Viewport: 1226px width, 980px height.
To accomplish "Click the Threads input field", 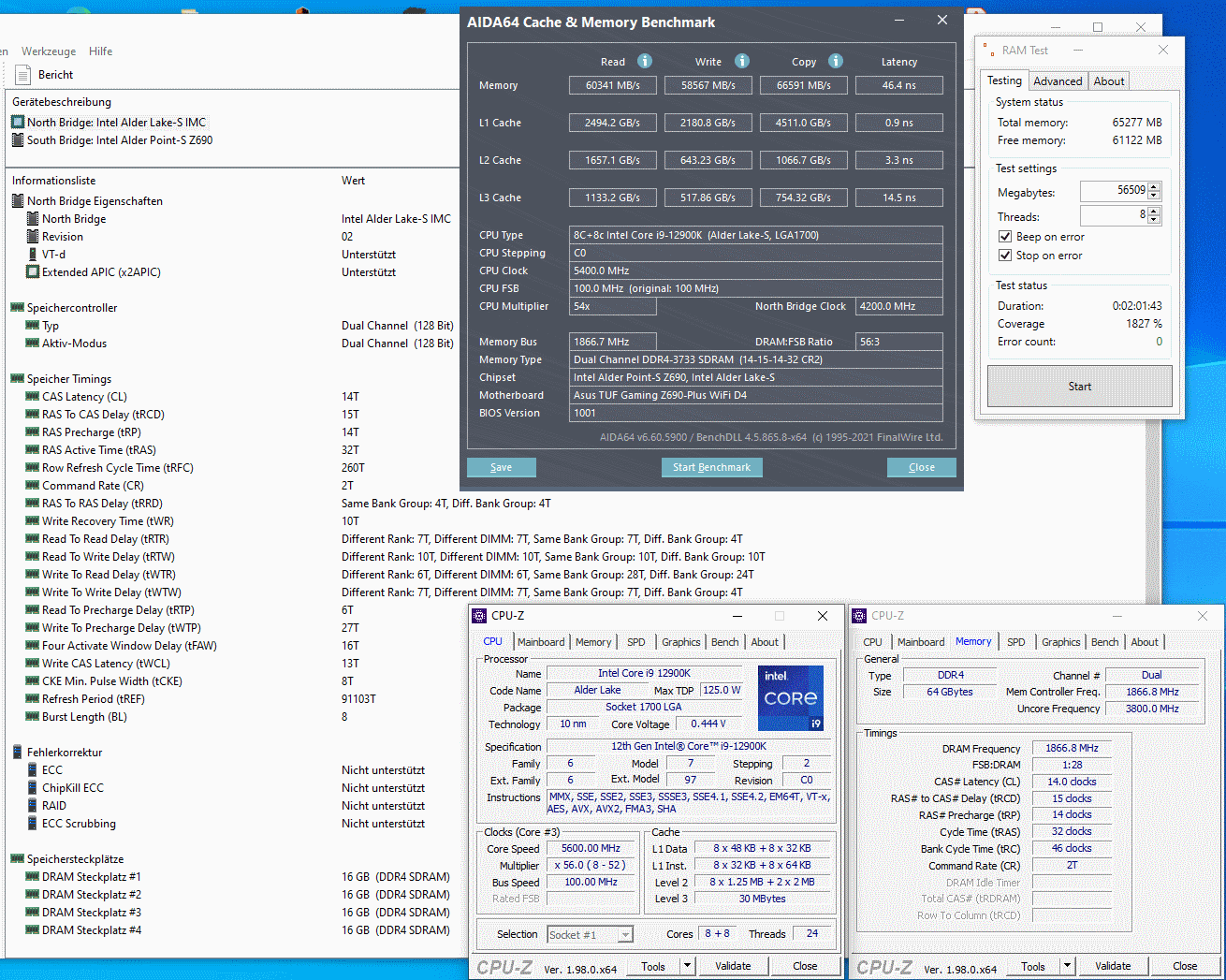I will 1114,215.
